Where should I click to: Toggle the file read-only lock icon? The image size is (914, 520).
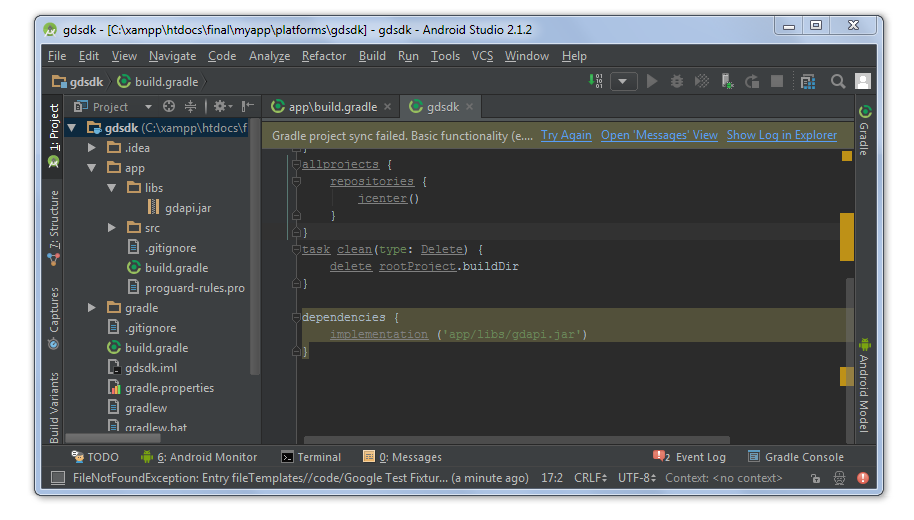point(817,478)
